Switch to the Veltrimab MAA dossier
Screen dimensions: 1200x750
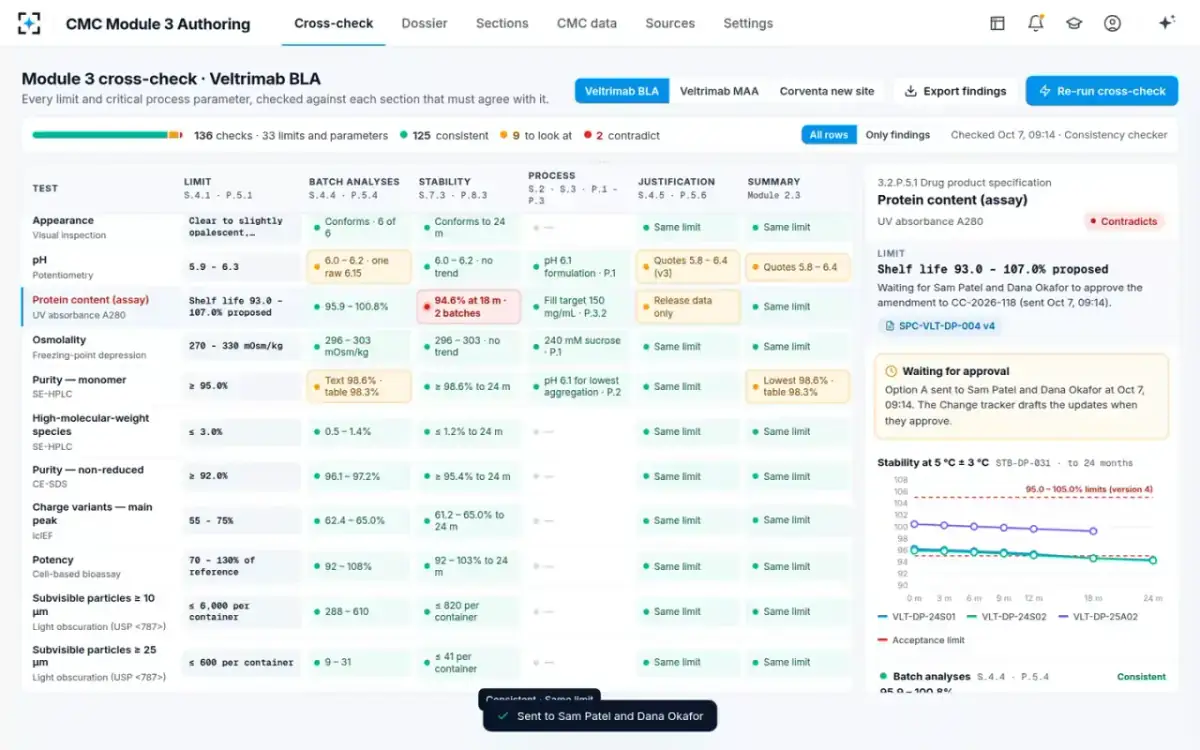tap(719, 91)
